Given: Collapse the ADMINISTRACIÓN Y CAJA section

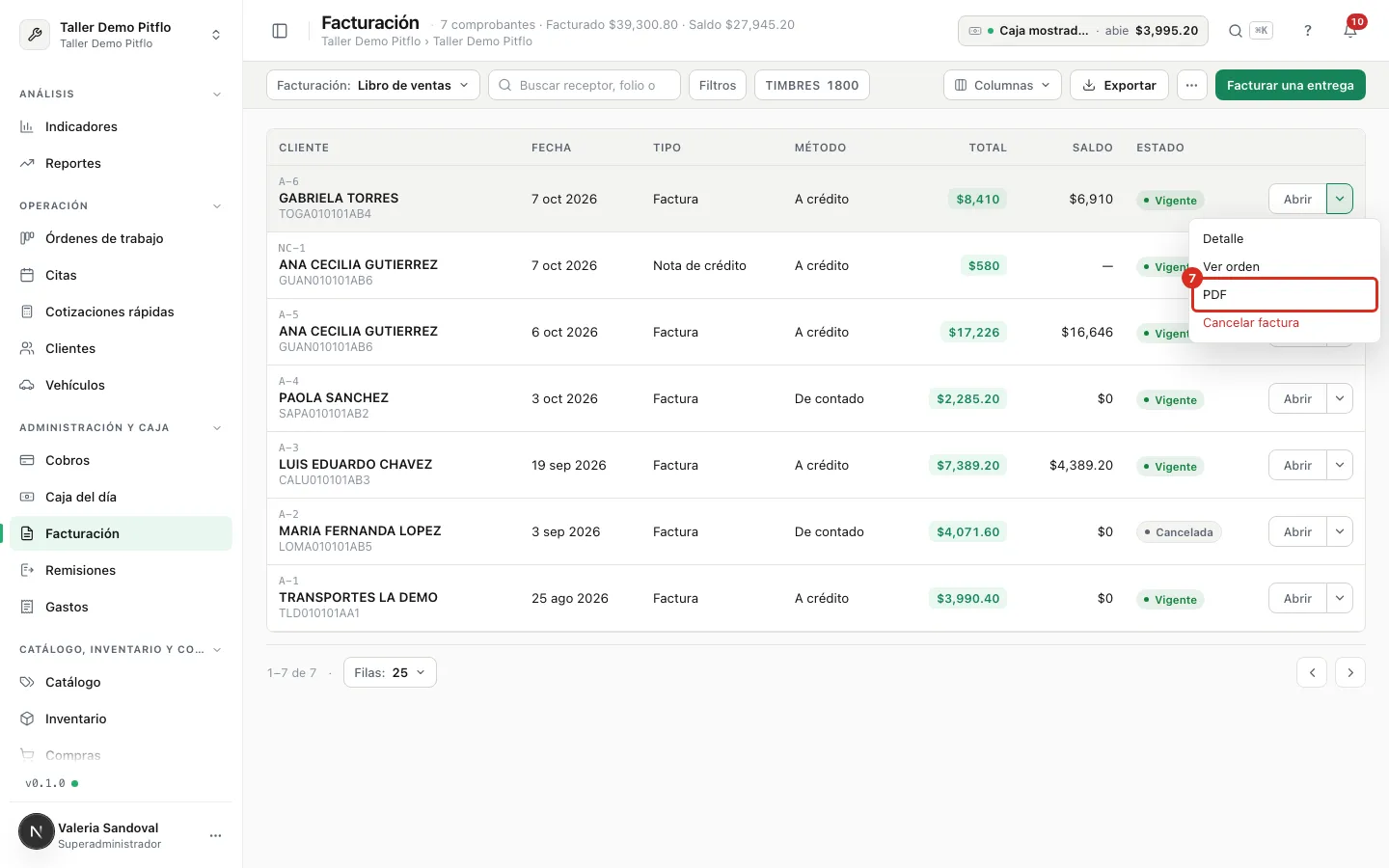Looking at the screenshot, I should coord(121,427).
